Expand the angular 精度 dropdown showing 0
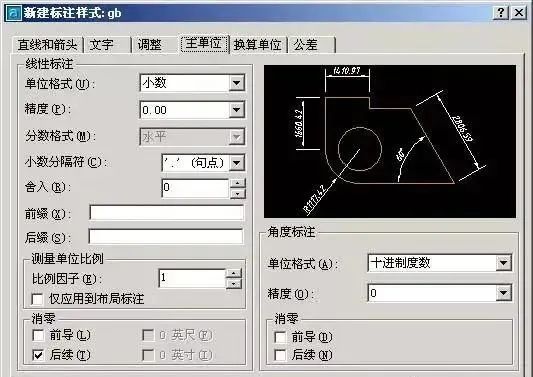This screenshot has width=533, height=377. point(440,293)
